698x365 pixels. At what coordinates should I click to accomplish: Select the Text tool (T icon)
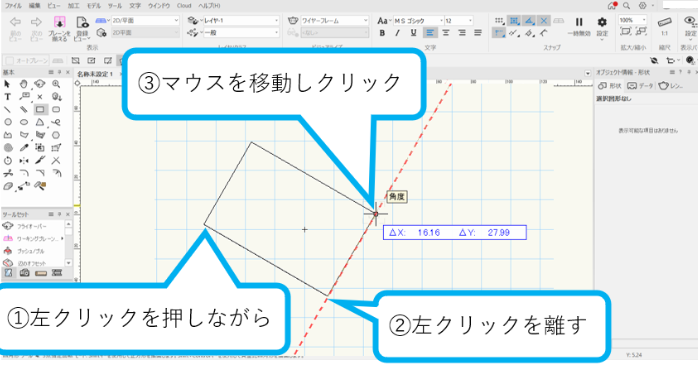point(8,97)
